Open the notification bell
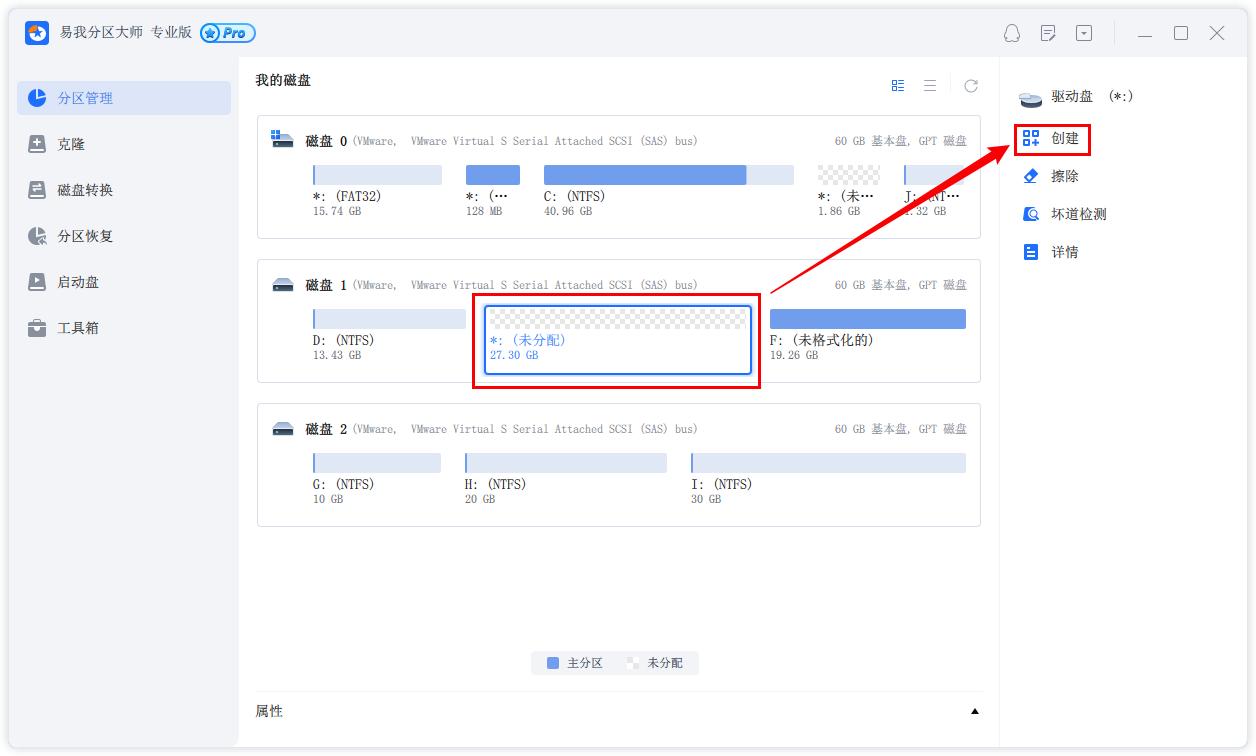The height and width of the screenshot is (756, 1256). click(x=1011, y=33)
